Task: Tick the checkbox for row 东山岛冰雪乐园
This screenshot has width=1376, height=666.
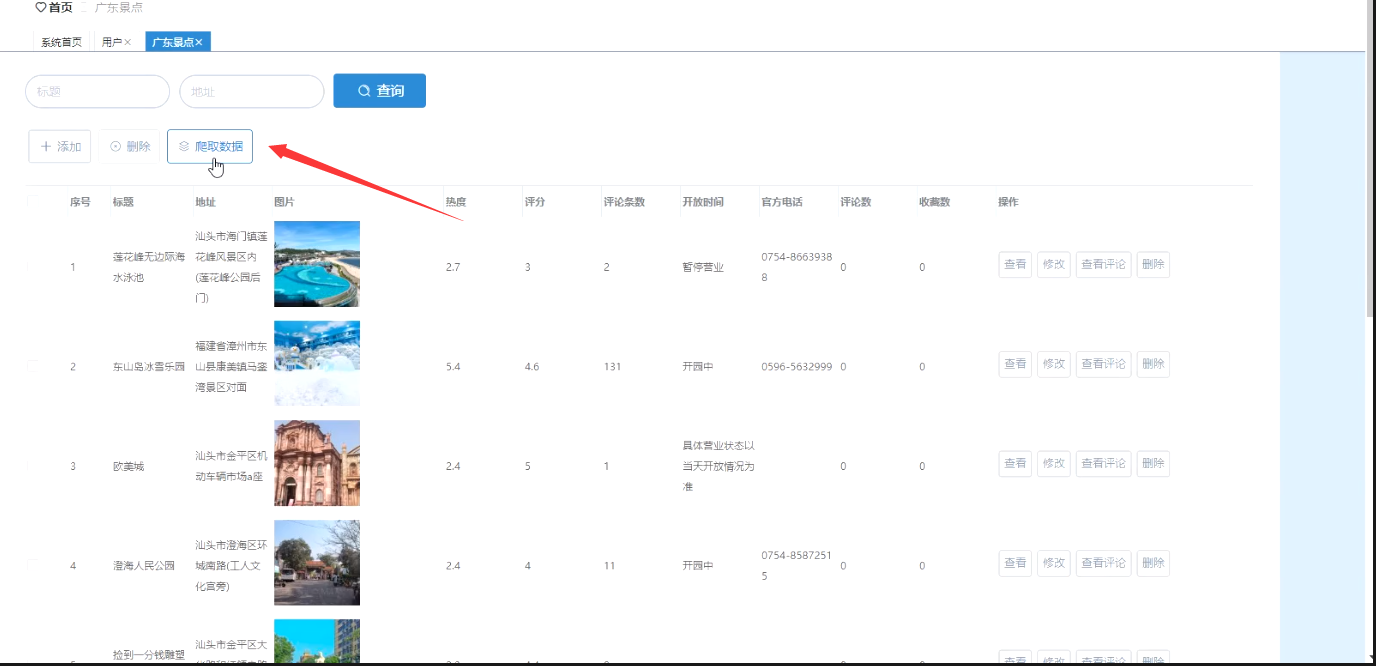Action: tap(34, 366)
